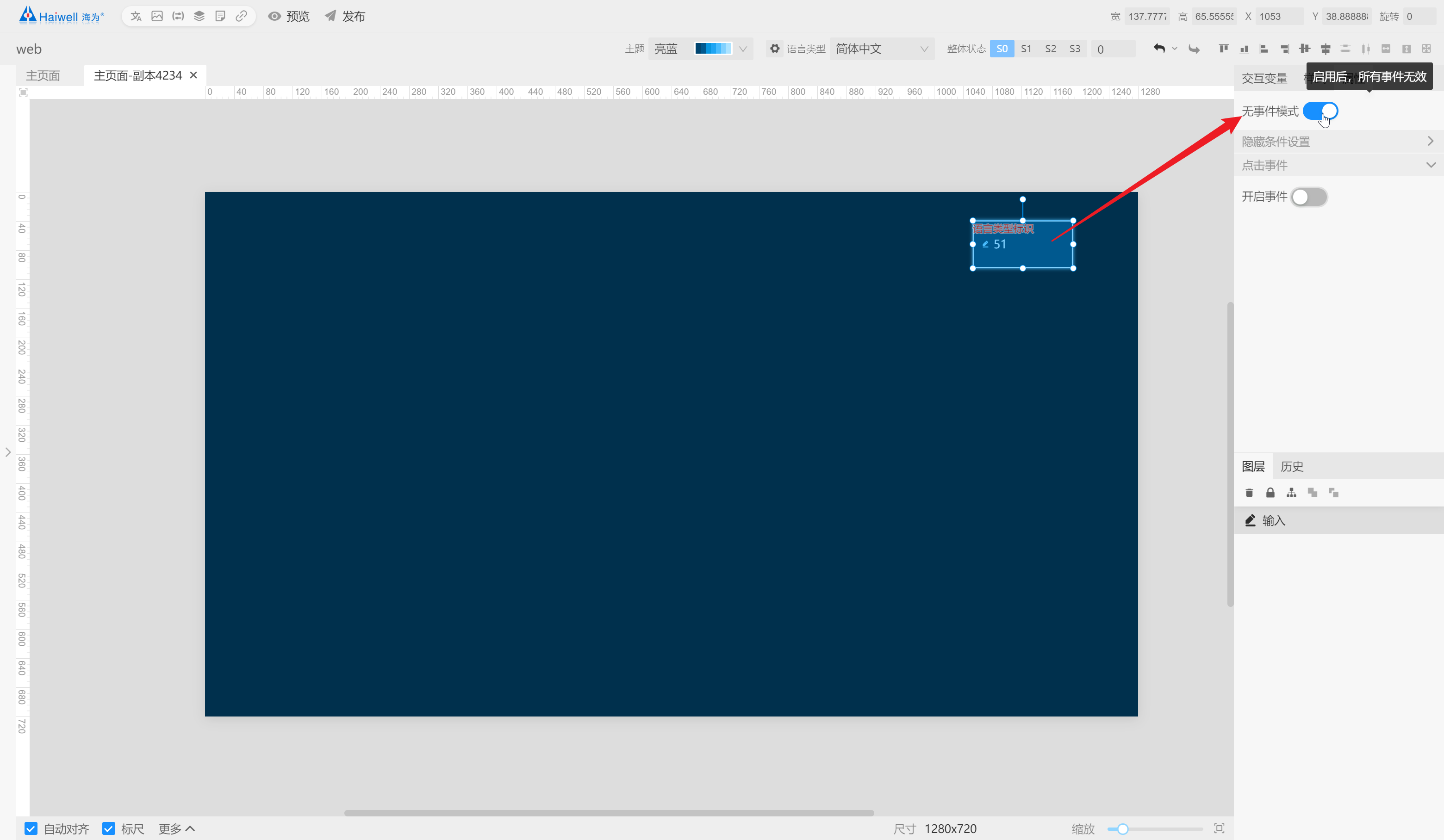Click the distribute horizontal spacing icon
This screenshot has width=1444, height=840.
[x=1366, y=49]
